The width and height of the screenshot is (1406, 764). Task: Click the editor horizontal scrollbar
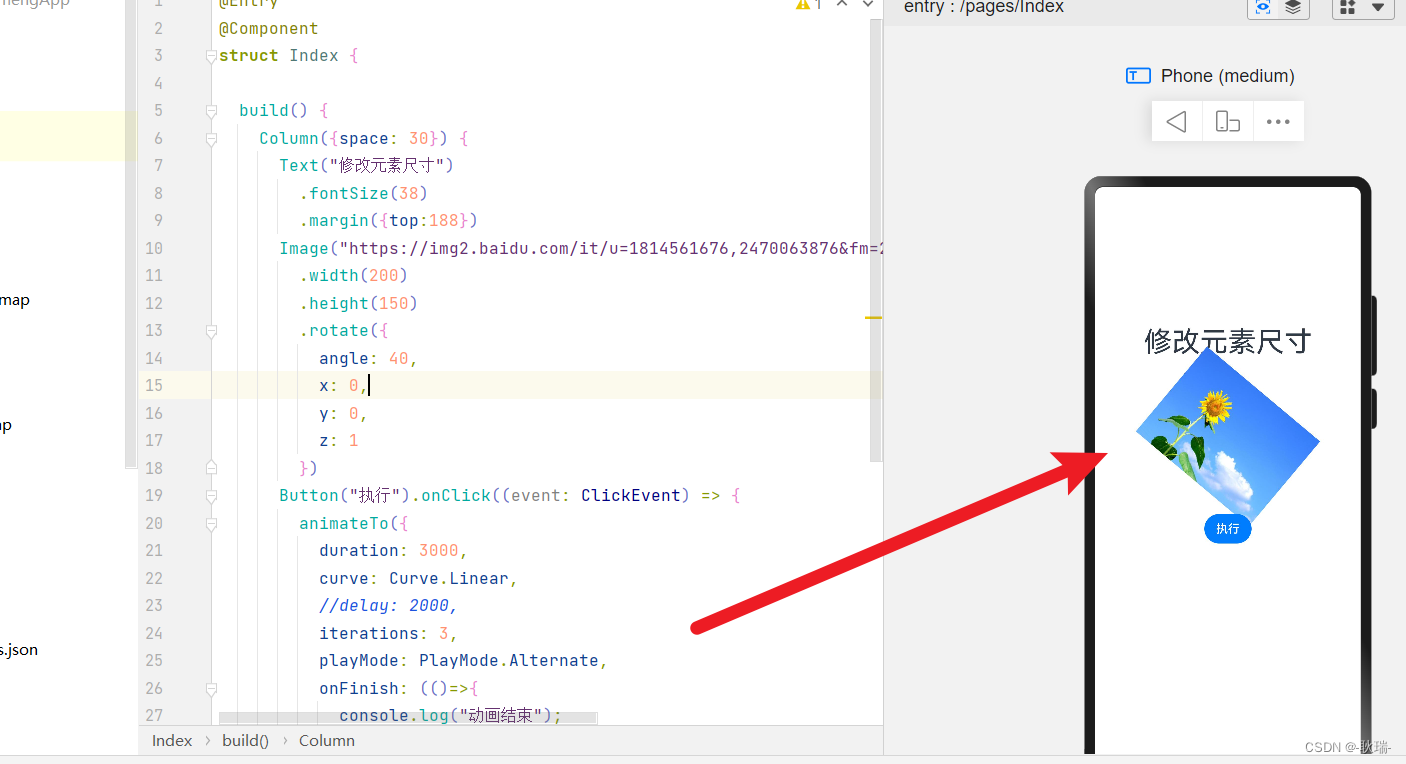408,718
